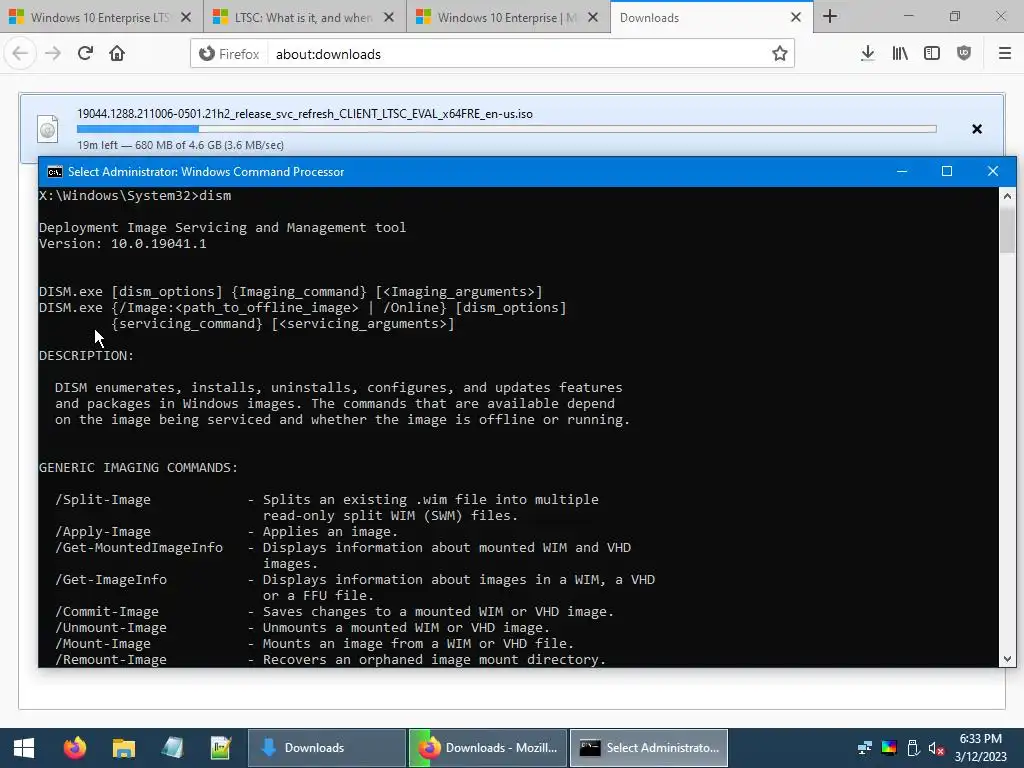The height and width of the screenshot is (768, 1024).
Task: Close the third Windows 10 Enterprise tab
Action: click(593, 18)
